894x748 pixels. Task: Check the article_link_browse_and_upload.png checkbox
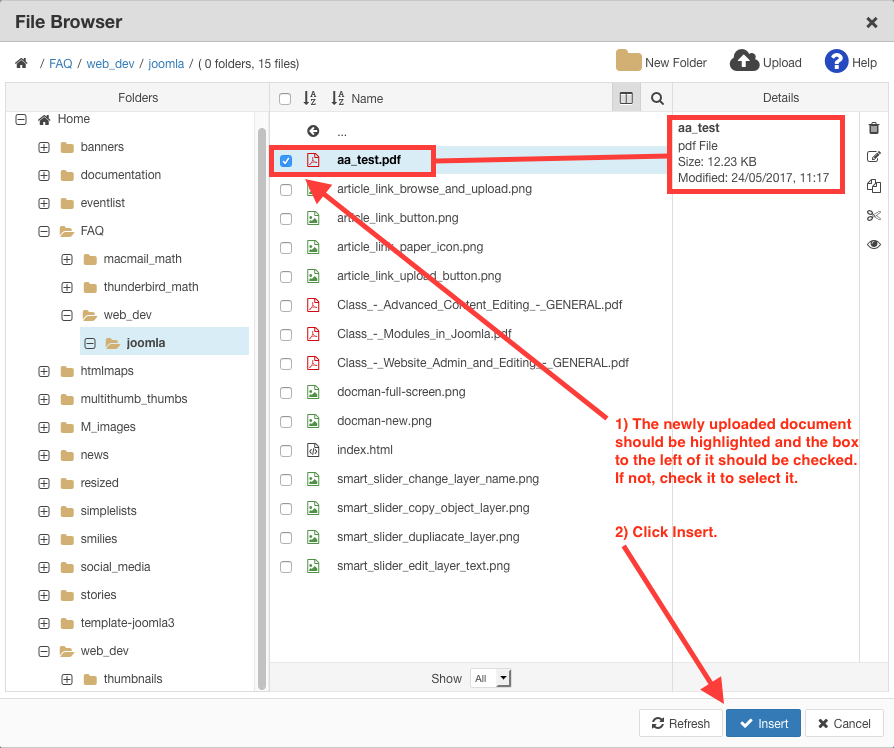click(x=286, y=190)
